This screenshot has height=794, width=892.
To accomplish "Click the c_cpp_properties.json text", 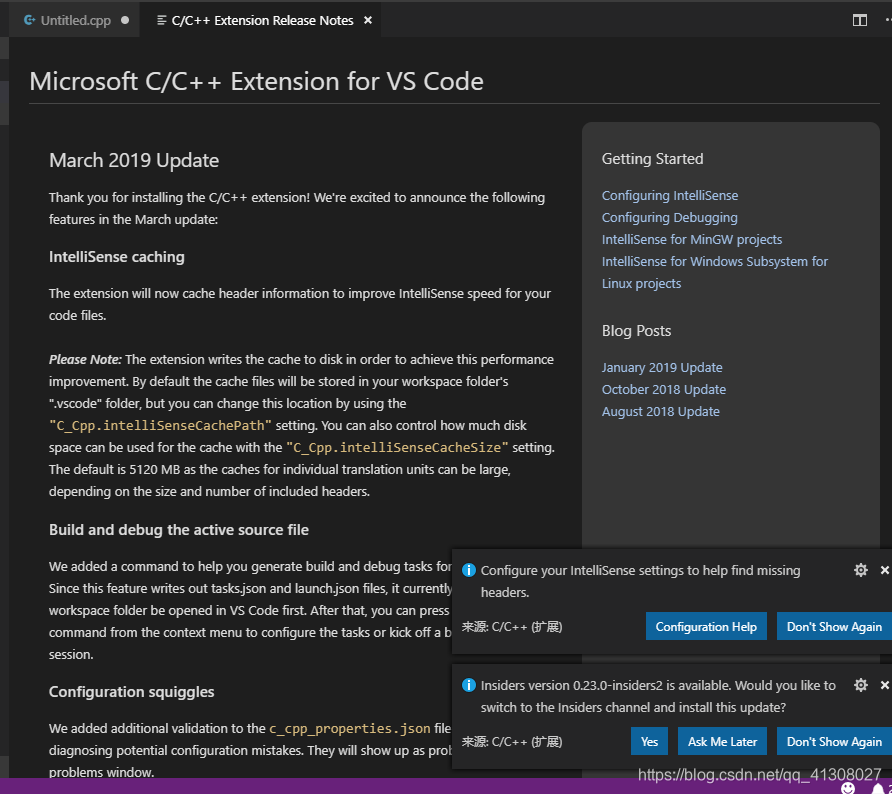I will [350, 729].
